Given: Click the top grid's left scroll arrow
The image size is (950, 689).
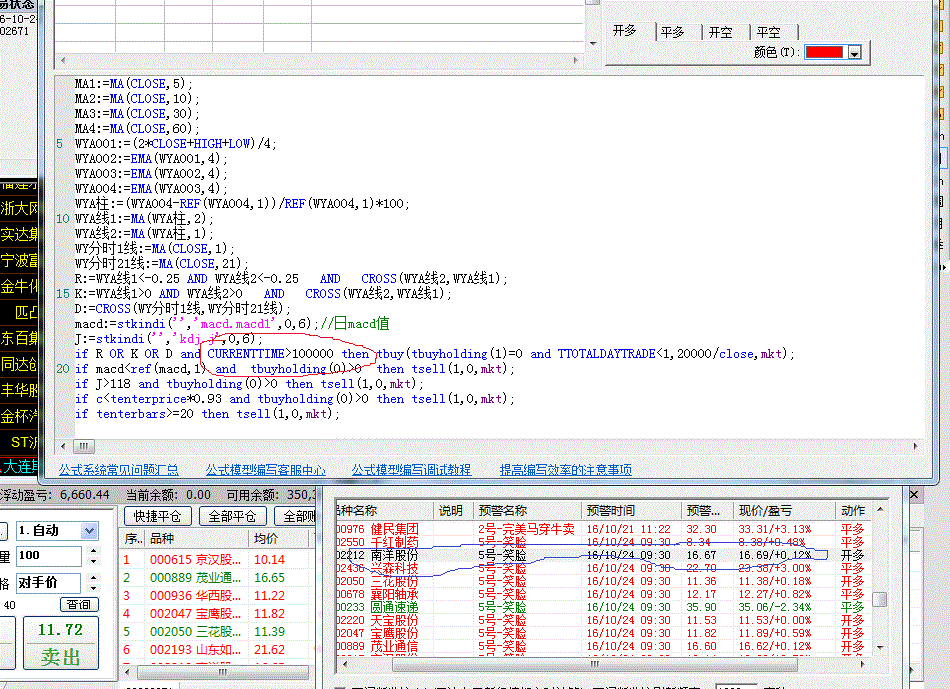Looking at the screenshot, I should [x=63, y=60].
